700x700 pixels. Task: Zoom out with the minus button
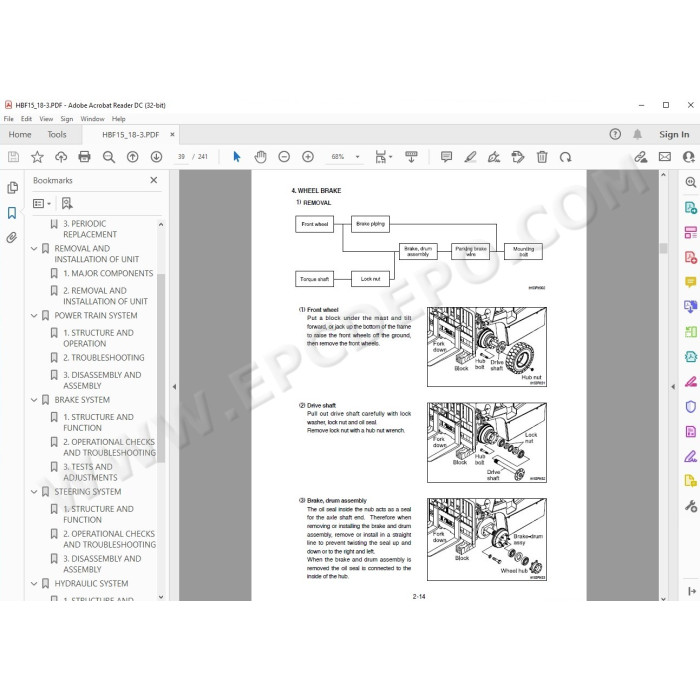point(284,157)
